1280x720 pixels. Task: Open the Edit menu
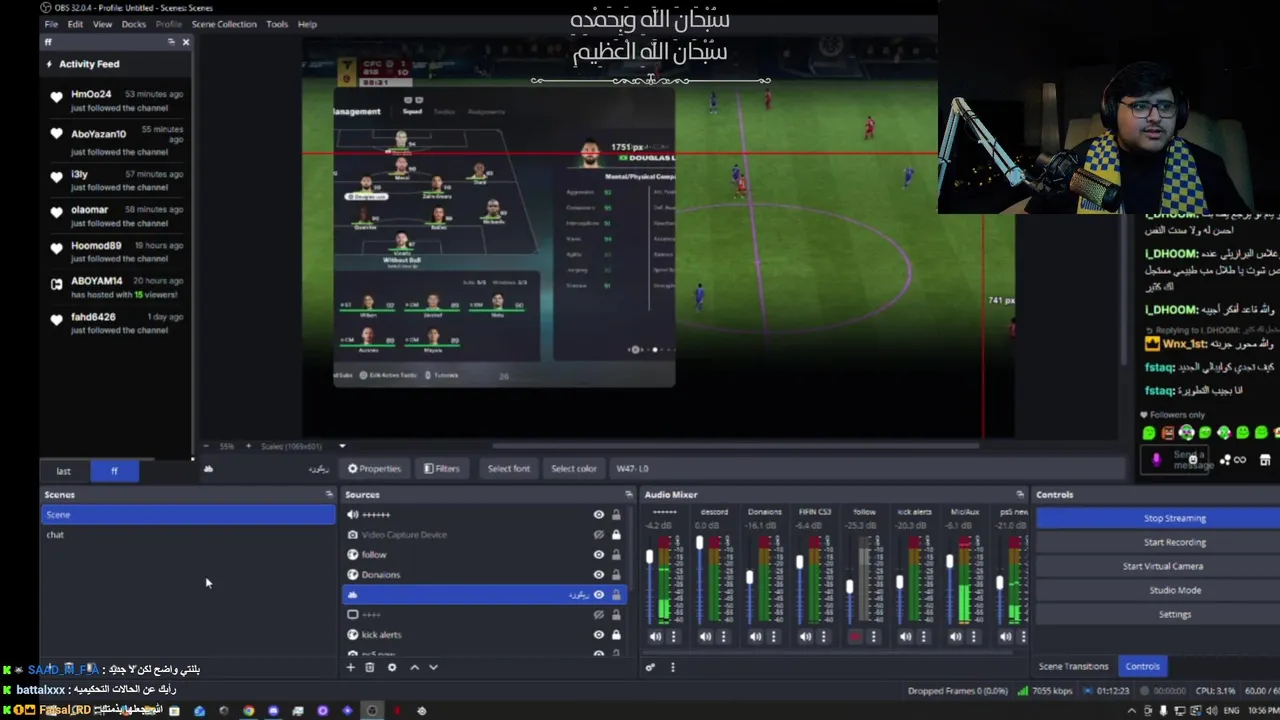click(x=75, y=24)
